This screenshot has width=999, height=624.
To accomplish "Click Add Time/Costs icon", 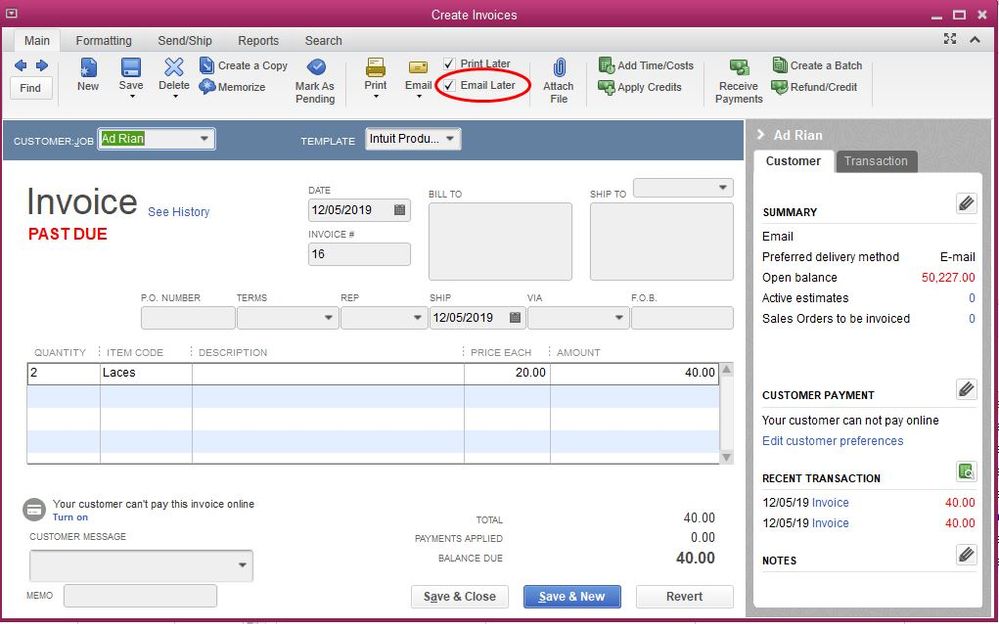I will tap(607, 65).
